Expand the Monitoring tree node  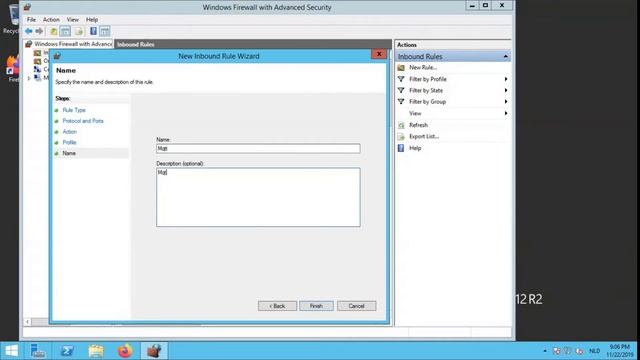click(29, 78)
